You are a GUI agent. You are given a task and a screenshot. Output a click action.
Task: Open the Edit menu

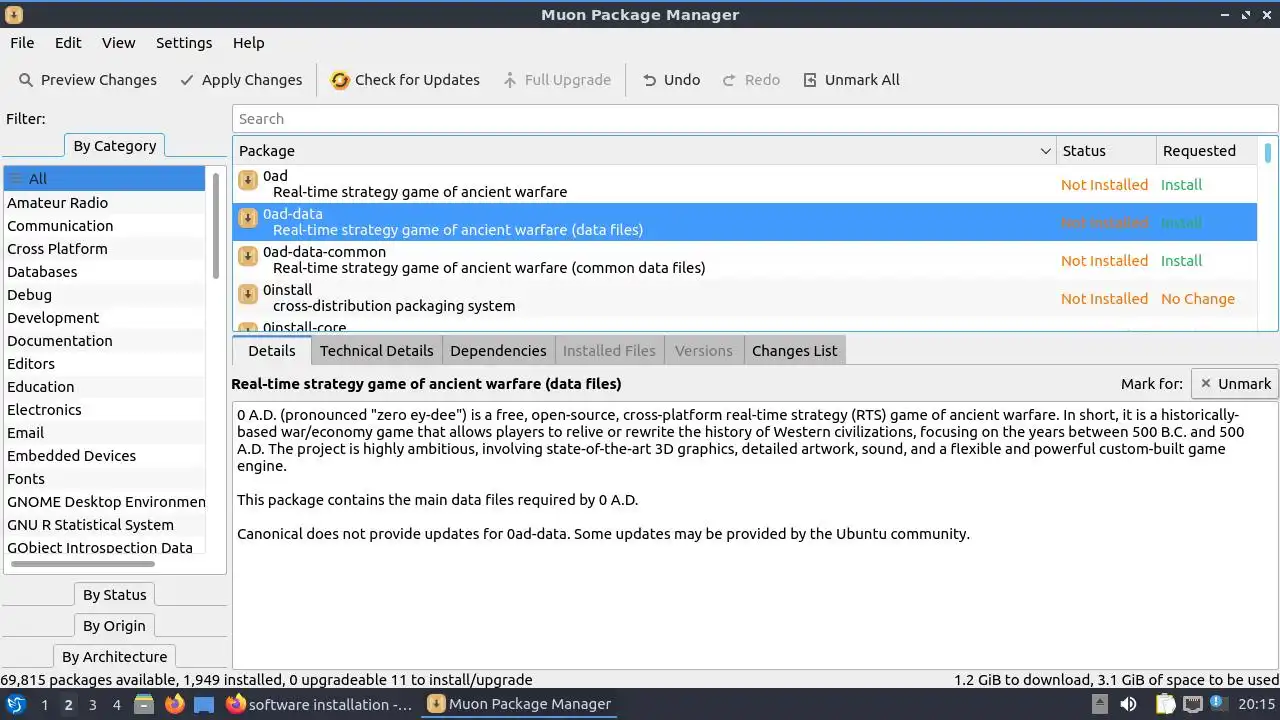(x=68, y=43)
